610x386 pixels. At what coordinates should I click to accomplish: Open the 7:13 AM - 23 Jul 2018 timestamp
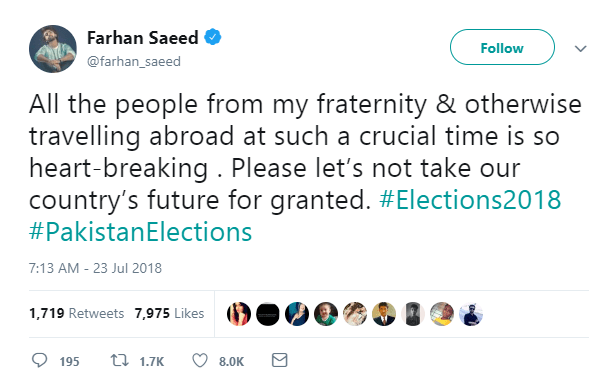coord(95,268)
